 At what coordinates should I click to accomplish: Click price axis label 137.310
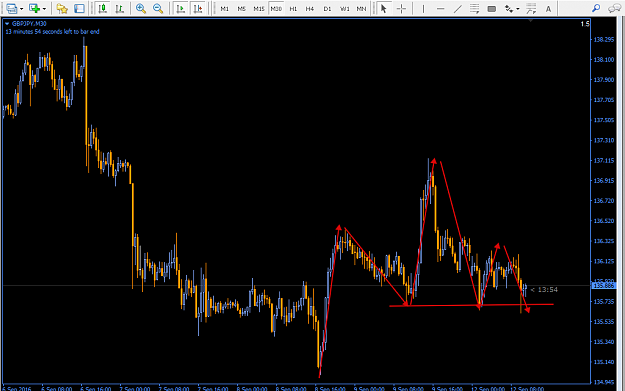pos(604,140)
